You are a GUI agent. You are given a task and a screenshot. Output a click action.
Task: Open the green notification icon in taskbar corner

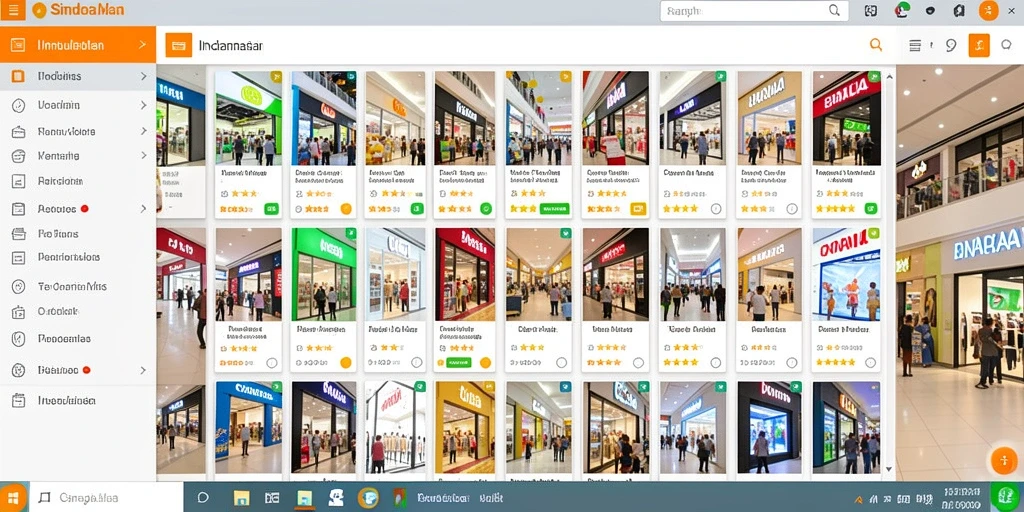tap(1006, 496)
